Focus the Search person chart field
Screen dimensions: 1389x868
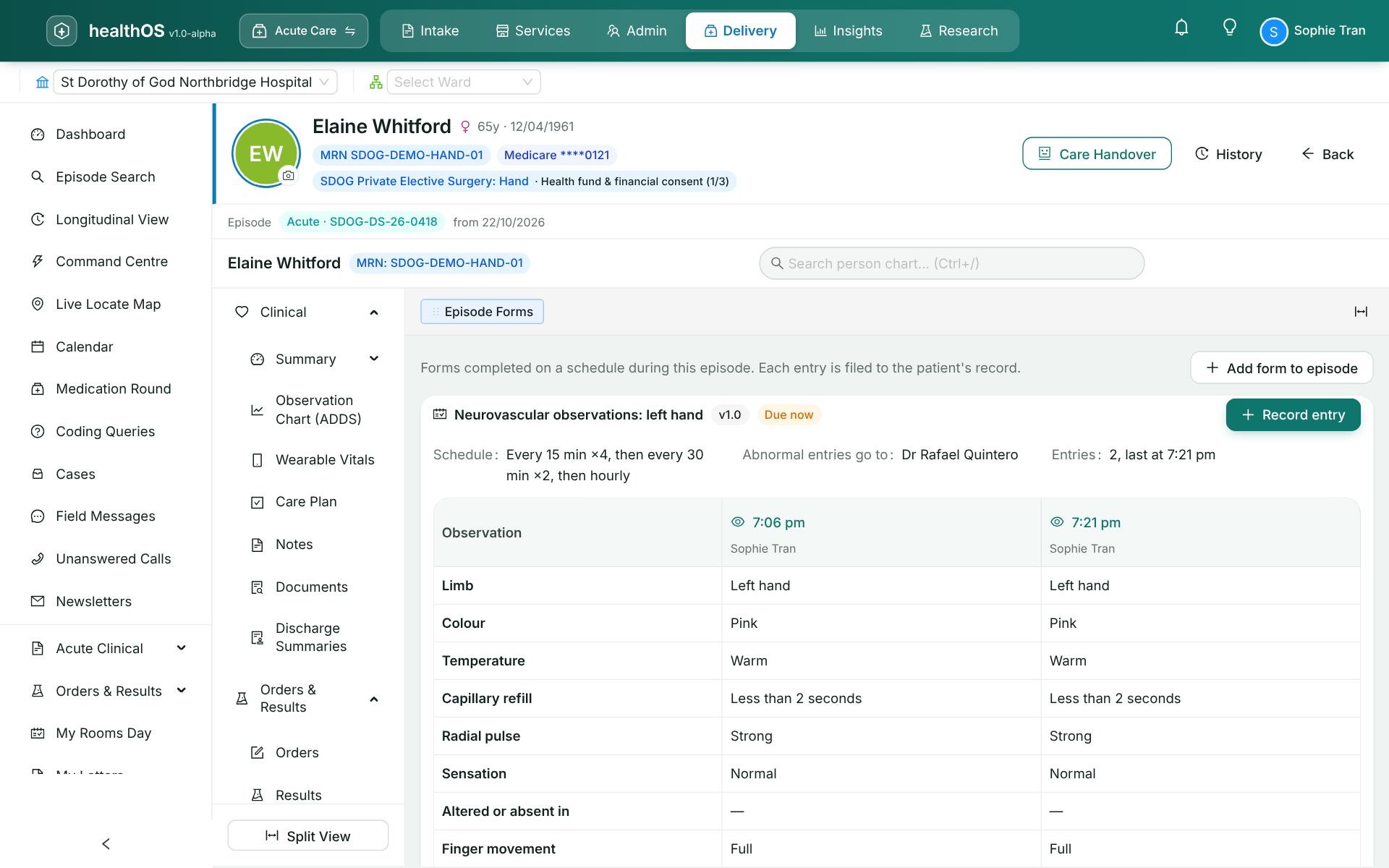point(951,263)
